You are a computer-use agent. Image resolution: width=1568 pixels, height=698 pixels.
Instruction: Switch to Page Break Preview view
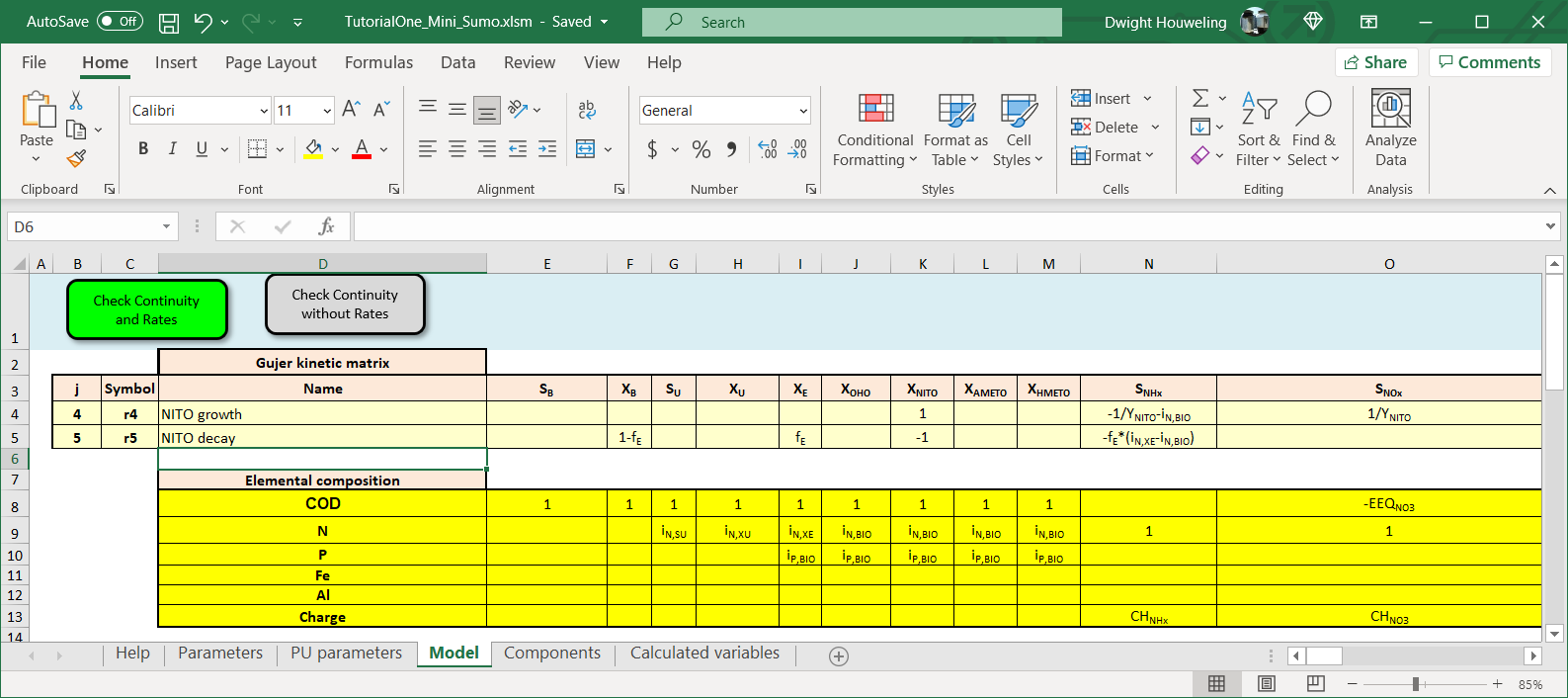click(1315, 683)
